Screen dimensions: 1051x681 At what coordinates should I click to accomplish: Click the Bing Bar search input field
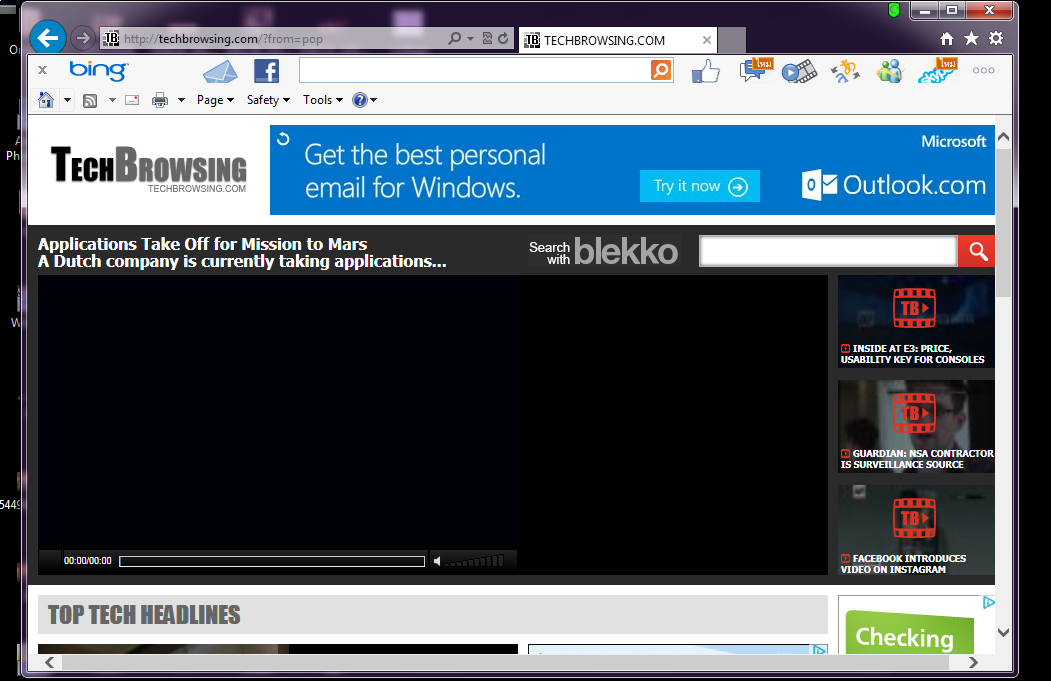point(475,70)
